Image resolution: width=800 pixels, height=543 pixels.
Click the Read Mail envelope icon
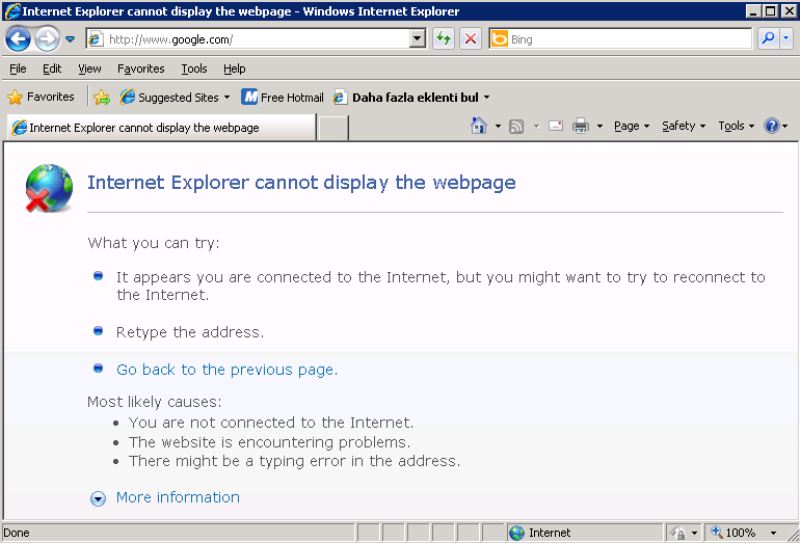556,126
